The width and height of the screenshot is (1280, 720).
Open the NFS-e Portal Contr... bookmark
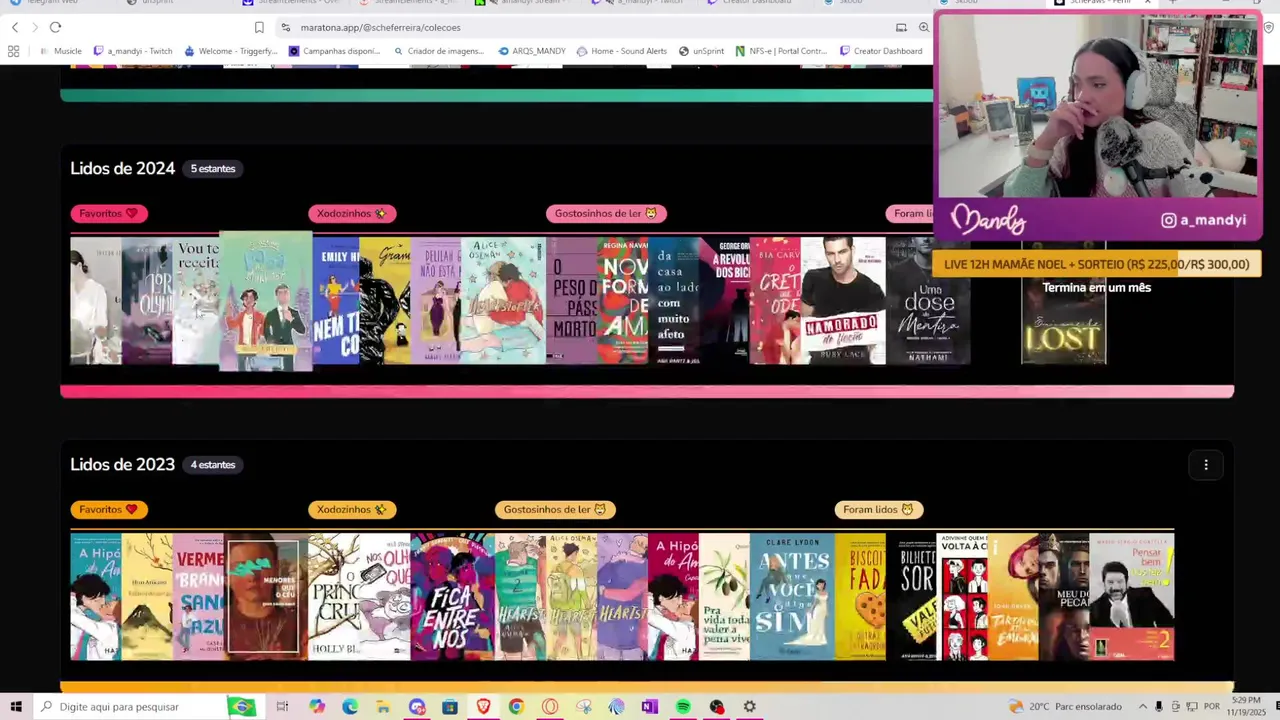(781, 51)
